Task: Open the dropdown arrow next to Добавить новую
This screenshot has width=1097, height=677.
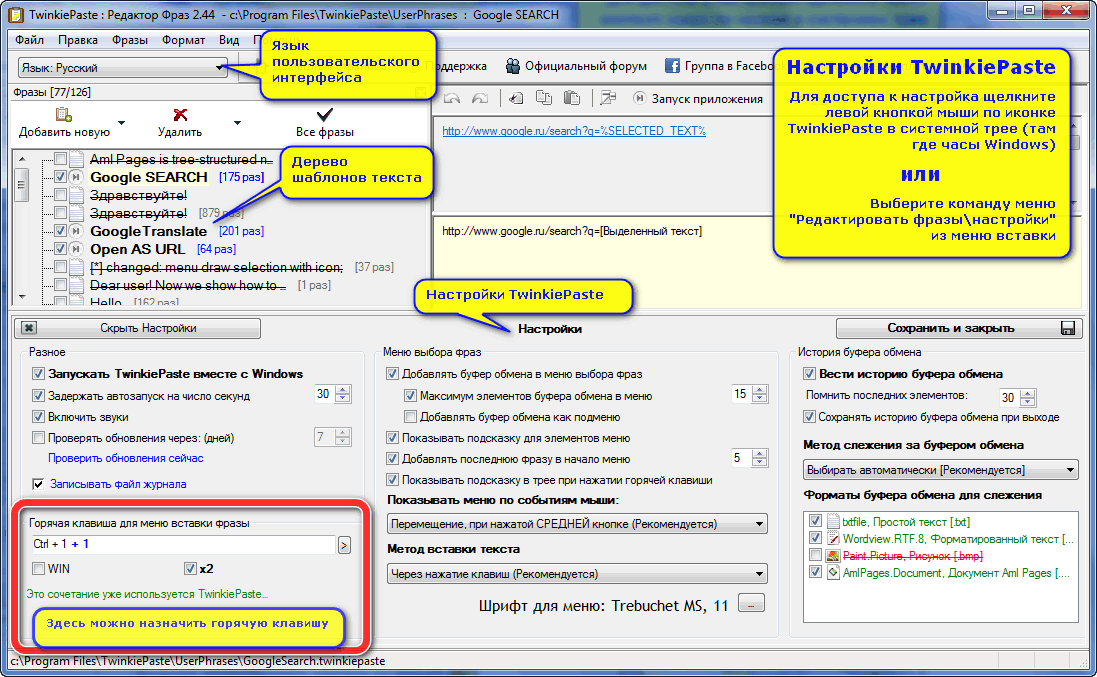Action: tap(122, 123)
